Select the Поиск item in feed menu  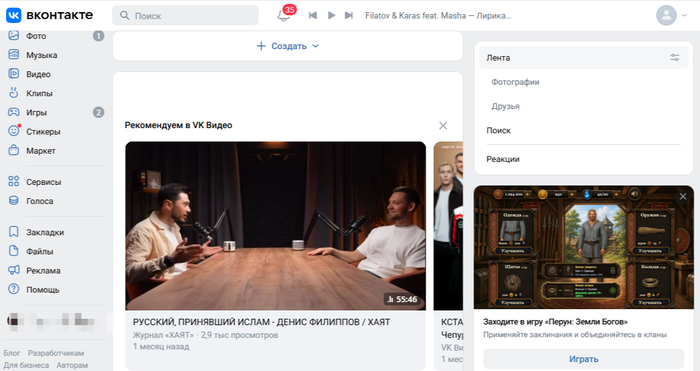tap(498, 130)
